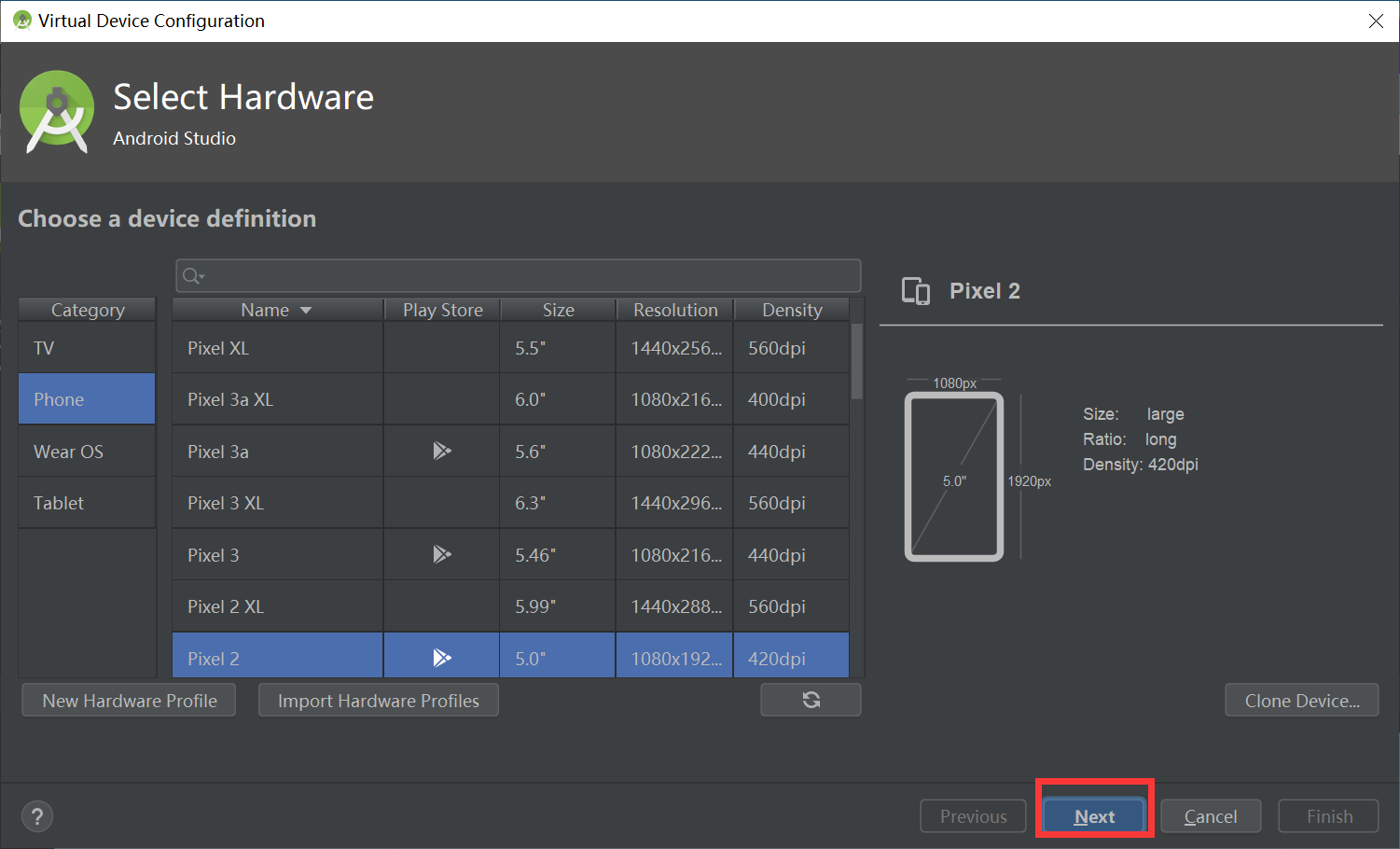The image size is (1400, 849).
Task: Sort by the Density column header
Action: pos(792,310)
